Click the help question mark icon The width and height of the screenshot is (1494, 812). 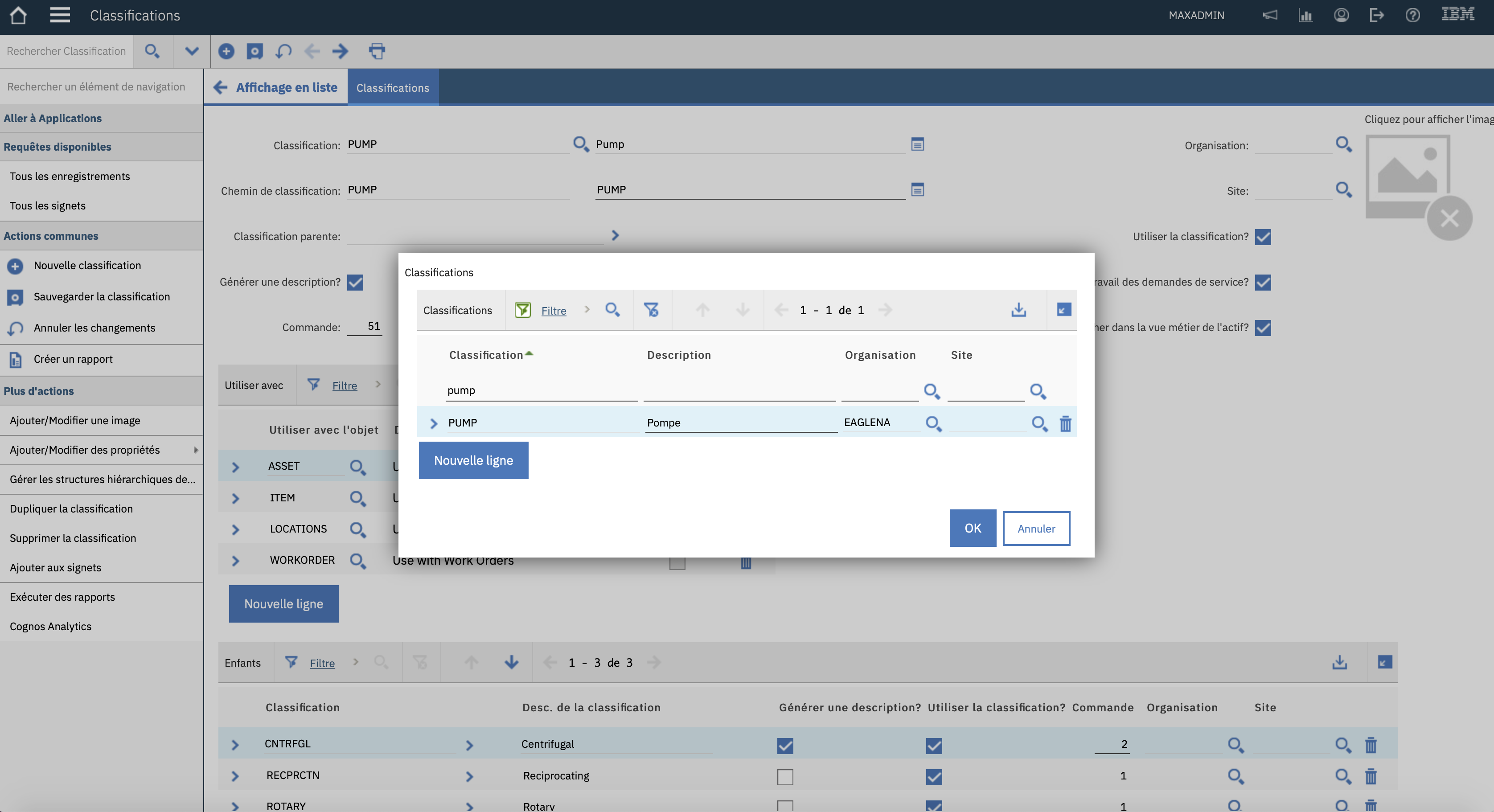(1413, 15)
